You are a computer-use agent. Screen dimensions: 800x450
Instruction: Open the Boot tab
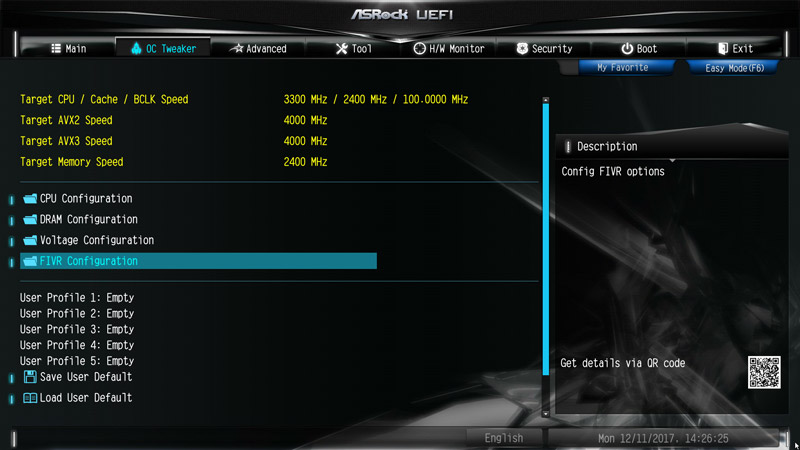coord(639,48)
